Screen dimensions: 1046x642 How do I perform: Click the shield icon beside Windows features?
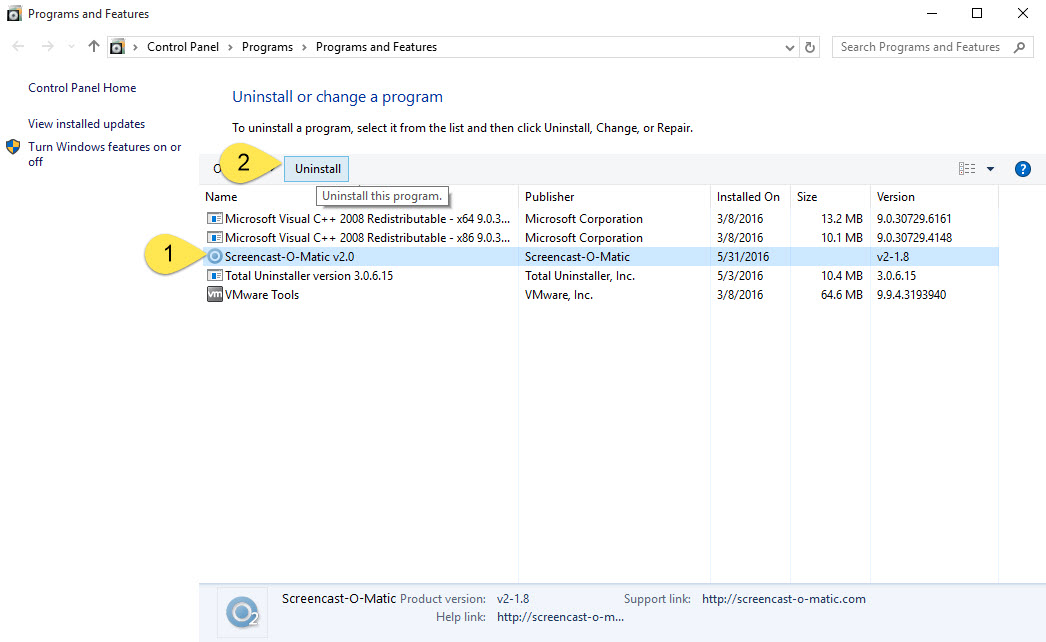(13, 147)
